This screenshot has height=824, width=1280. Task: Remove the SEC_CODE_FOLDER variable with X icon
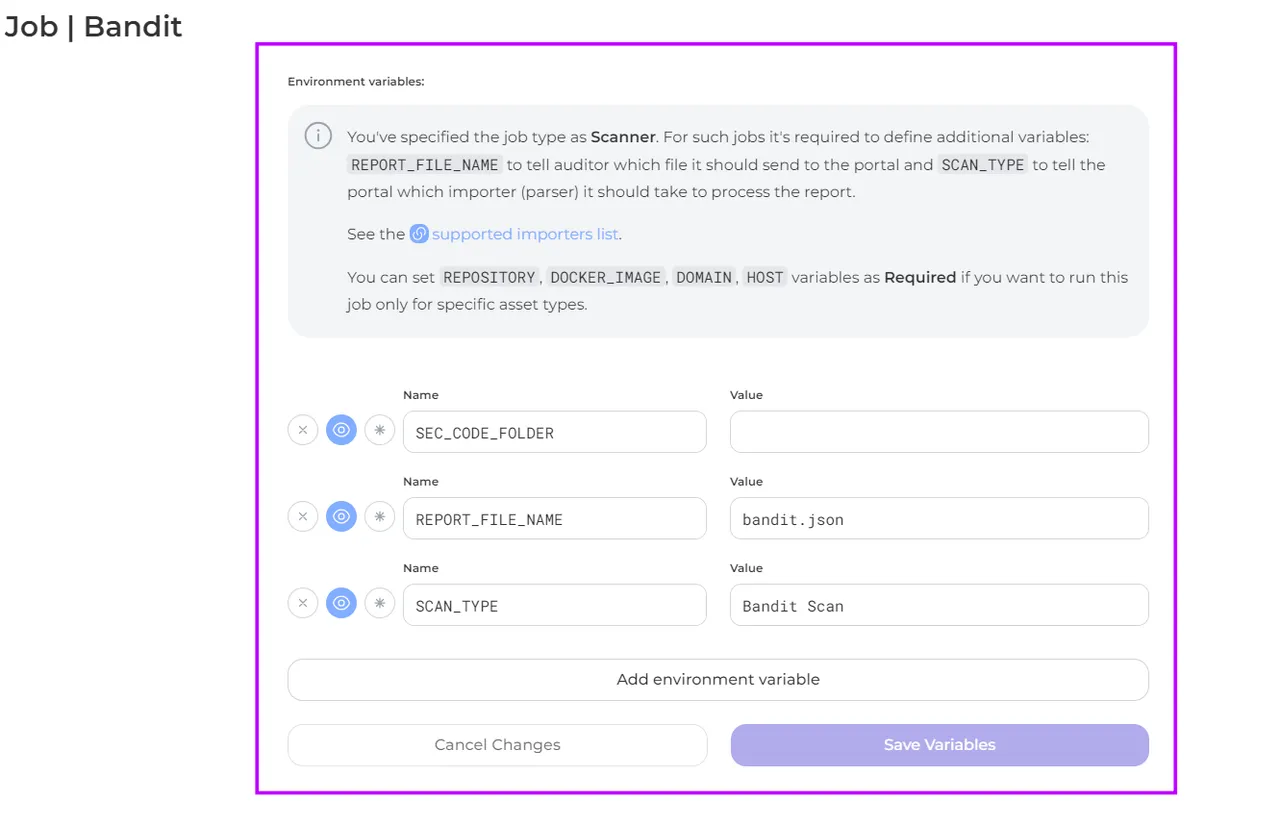pos(303,430)
